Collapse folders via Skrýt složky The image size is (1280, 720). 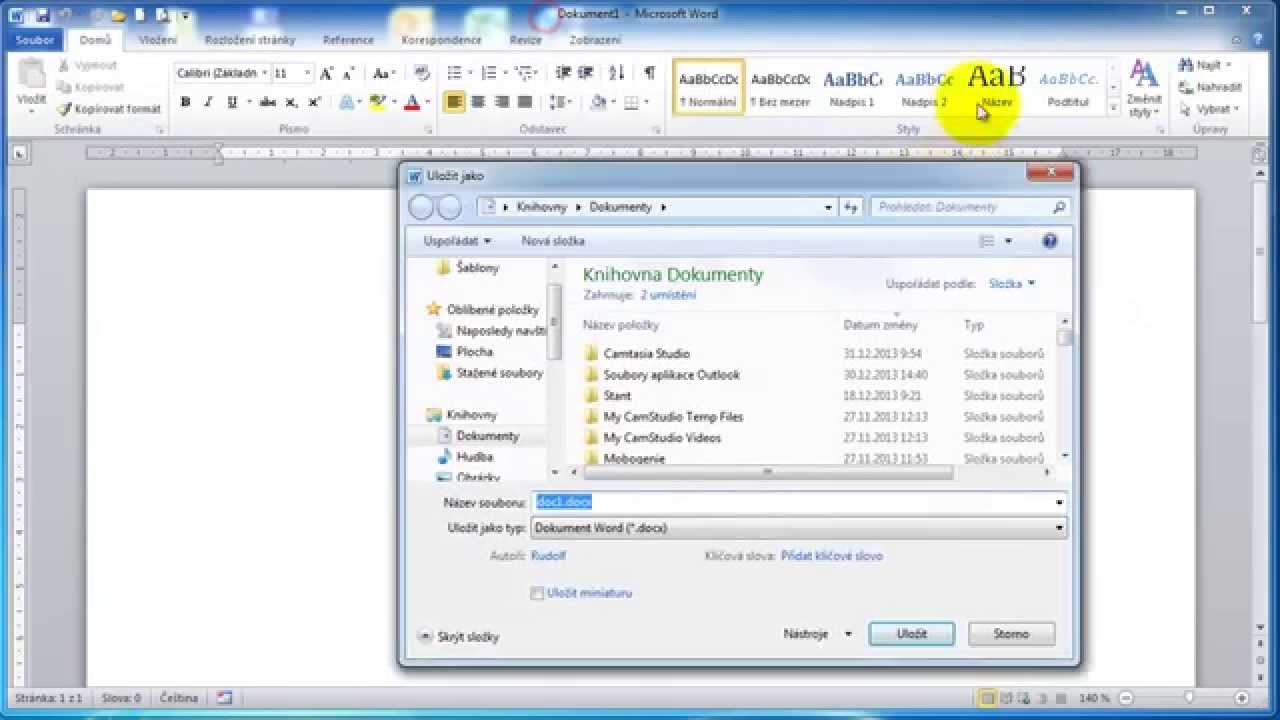click(x=458, y=637)
